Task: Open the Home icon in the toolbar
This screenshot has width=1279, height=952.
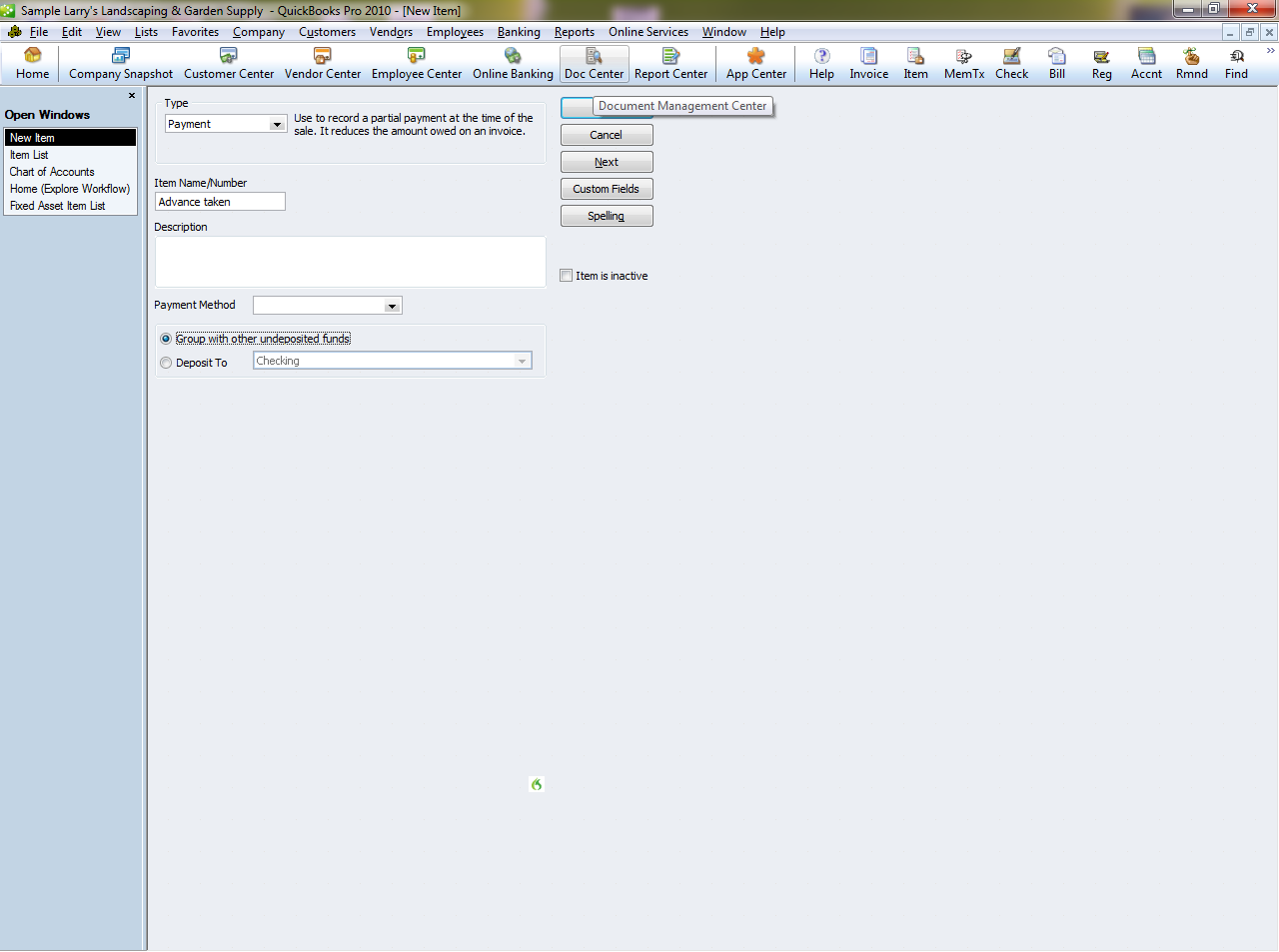Action: coord(32,64)
